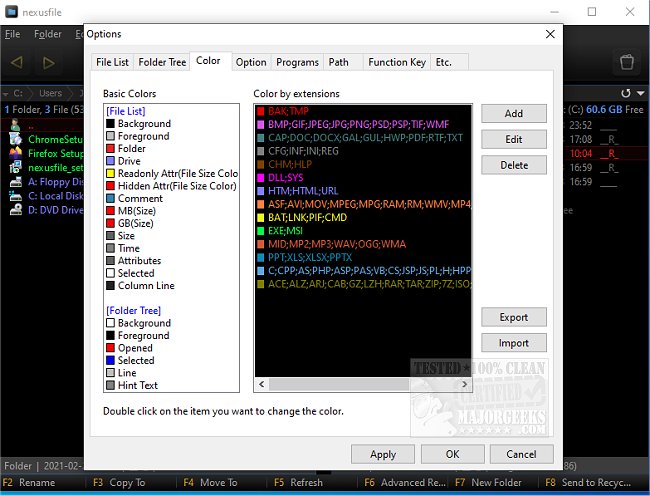Click the F5 Refresh function key
The height and width of the screenshot is (496, 650).
point(298,483)
